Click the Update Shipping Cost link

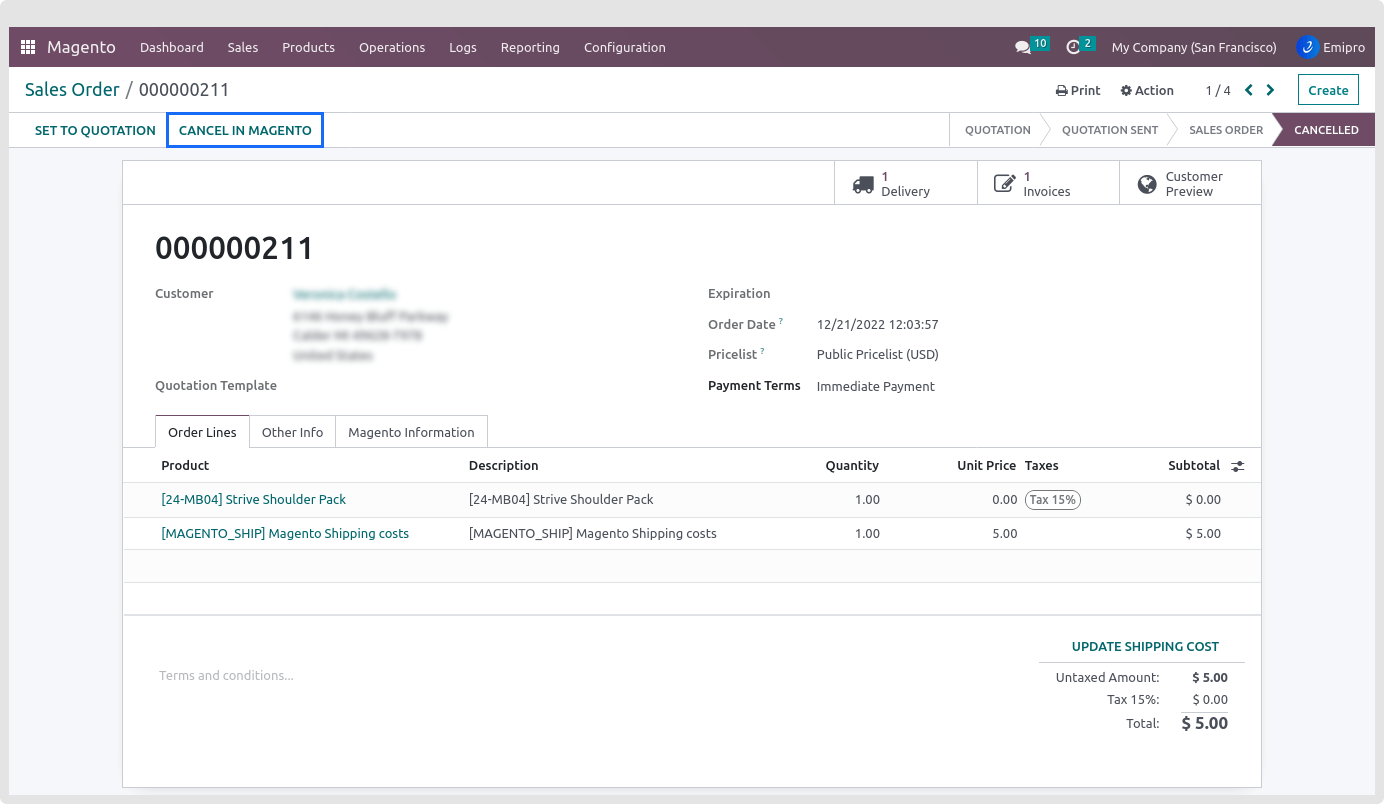click(1145, 646)
